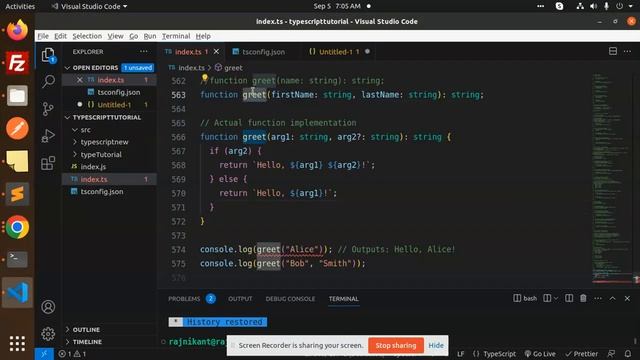Open terminal panel more actions ellipsis

[x=598, y=298]
